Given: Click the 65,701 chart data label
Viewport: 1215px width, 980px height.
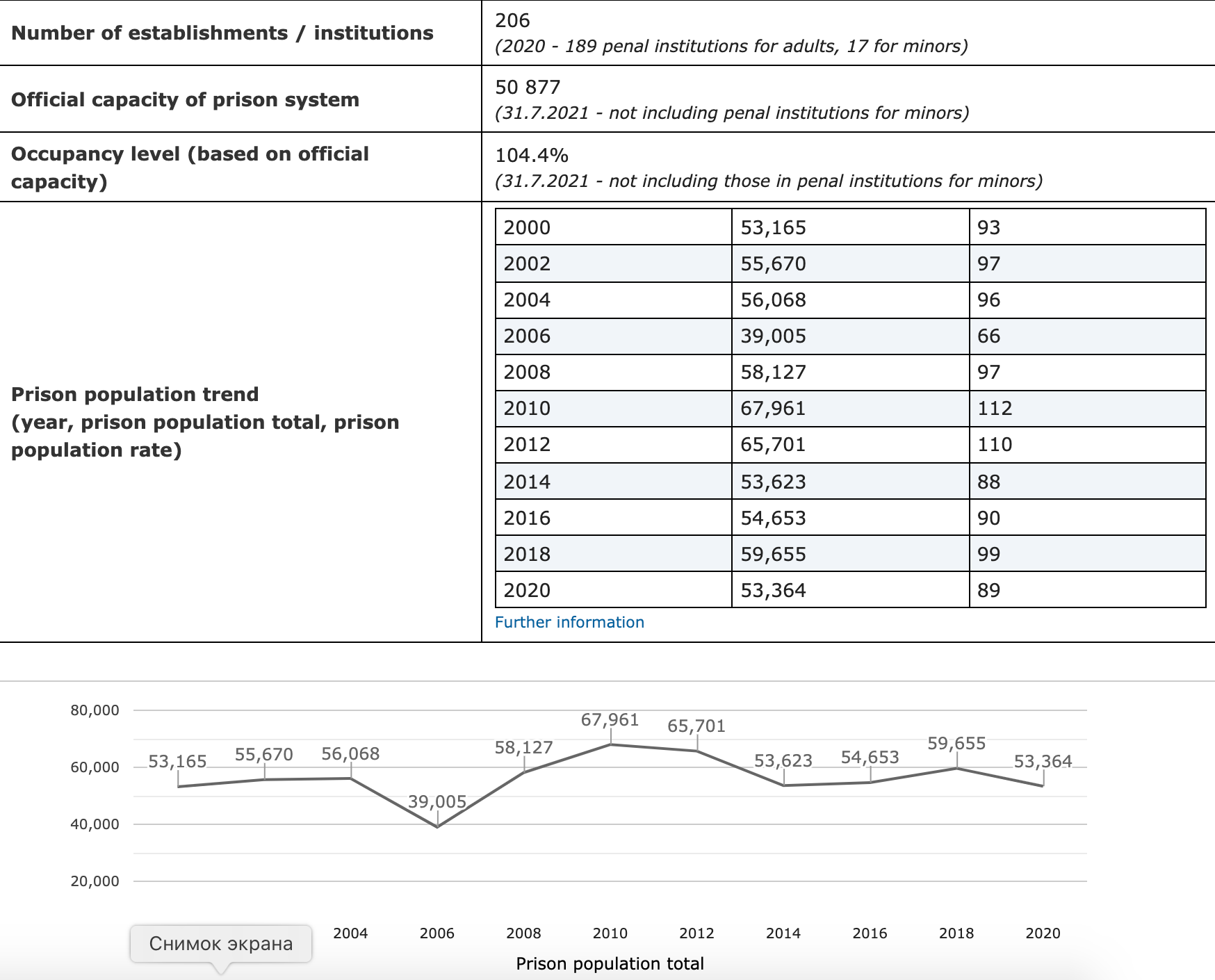Looking at the screenshot, I should coord(696,726).
